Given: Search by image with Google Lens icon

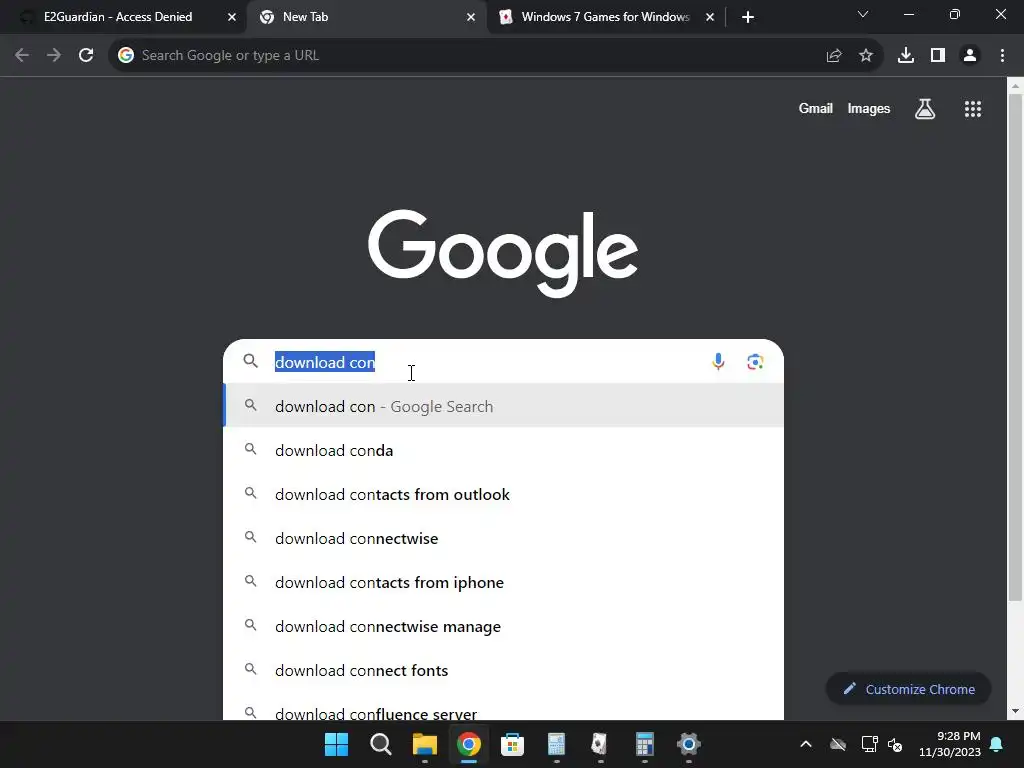Looking at the screenshot, I should coord(755,361).
